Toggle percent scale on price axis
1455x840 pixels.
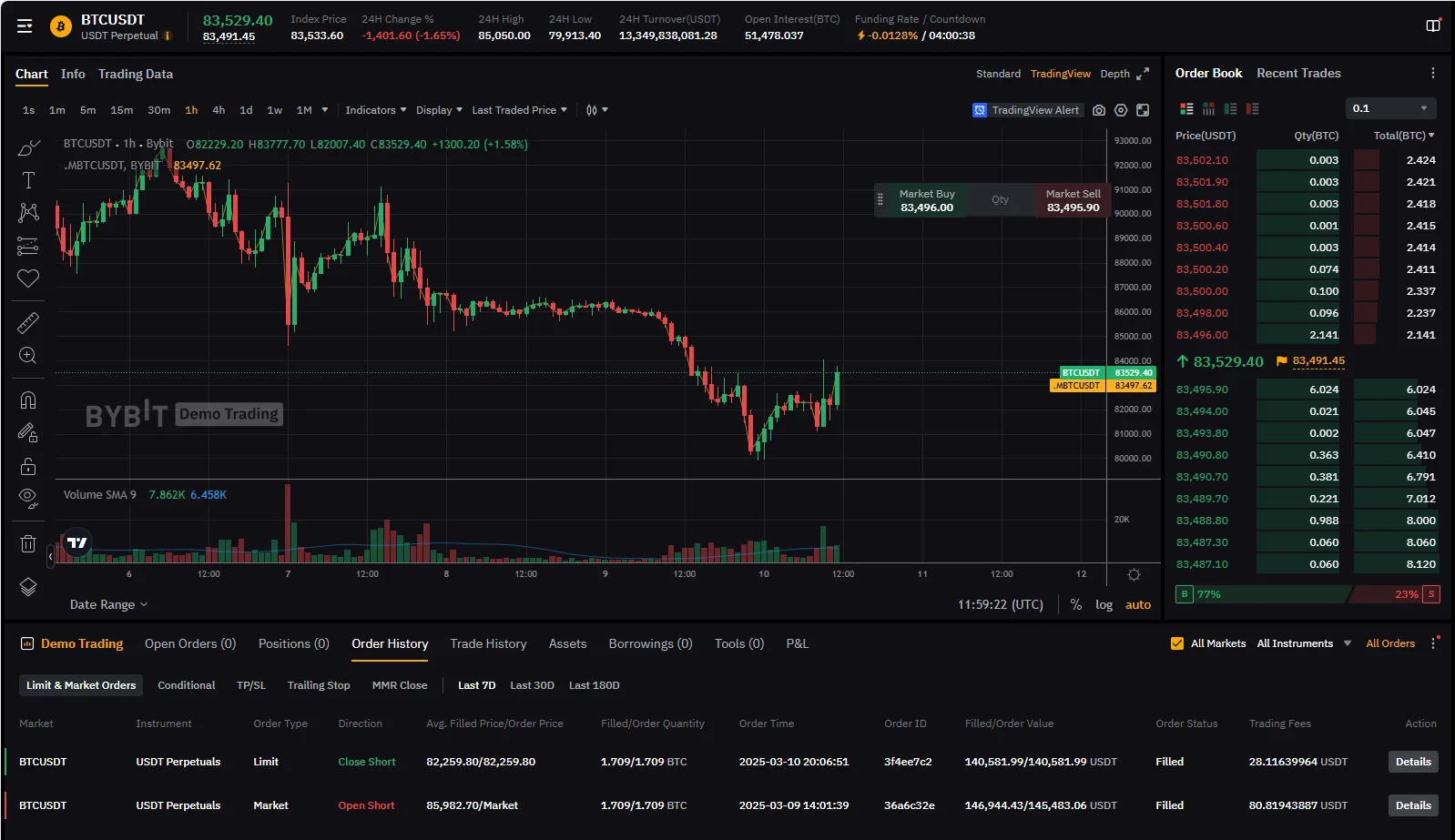[x=1075, y=604]
